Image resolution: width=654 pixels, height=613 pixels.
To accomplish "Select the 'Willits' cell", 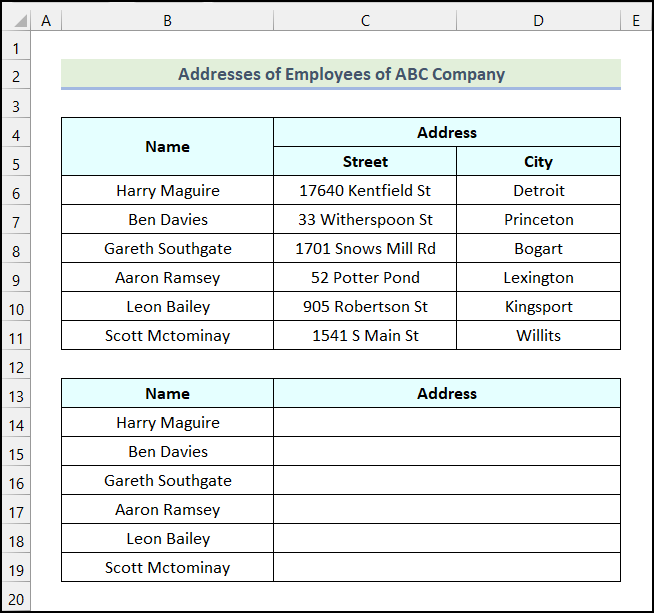I will click(538, 335).
